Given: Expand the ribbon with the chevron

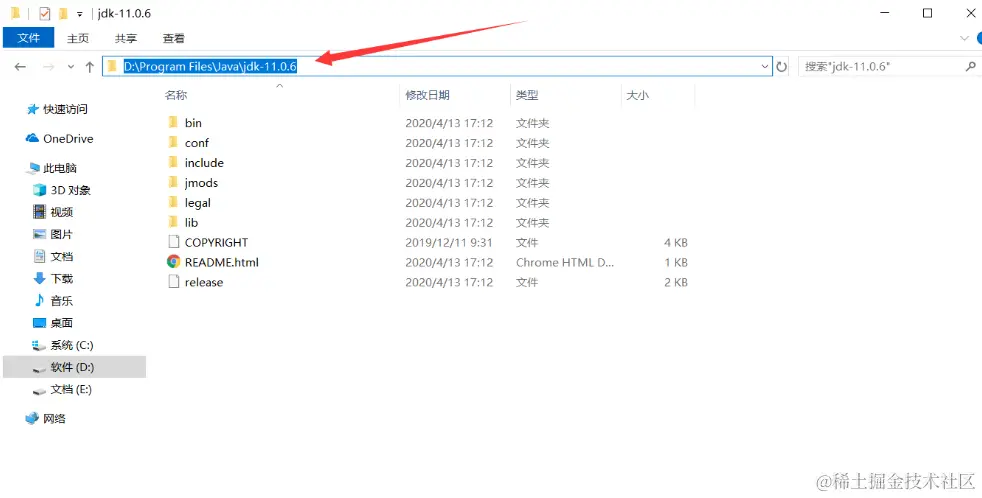Looking at the screenshot, I should point(964,38).
